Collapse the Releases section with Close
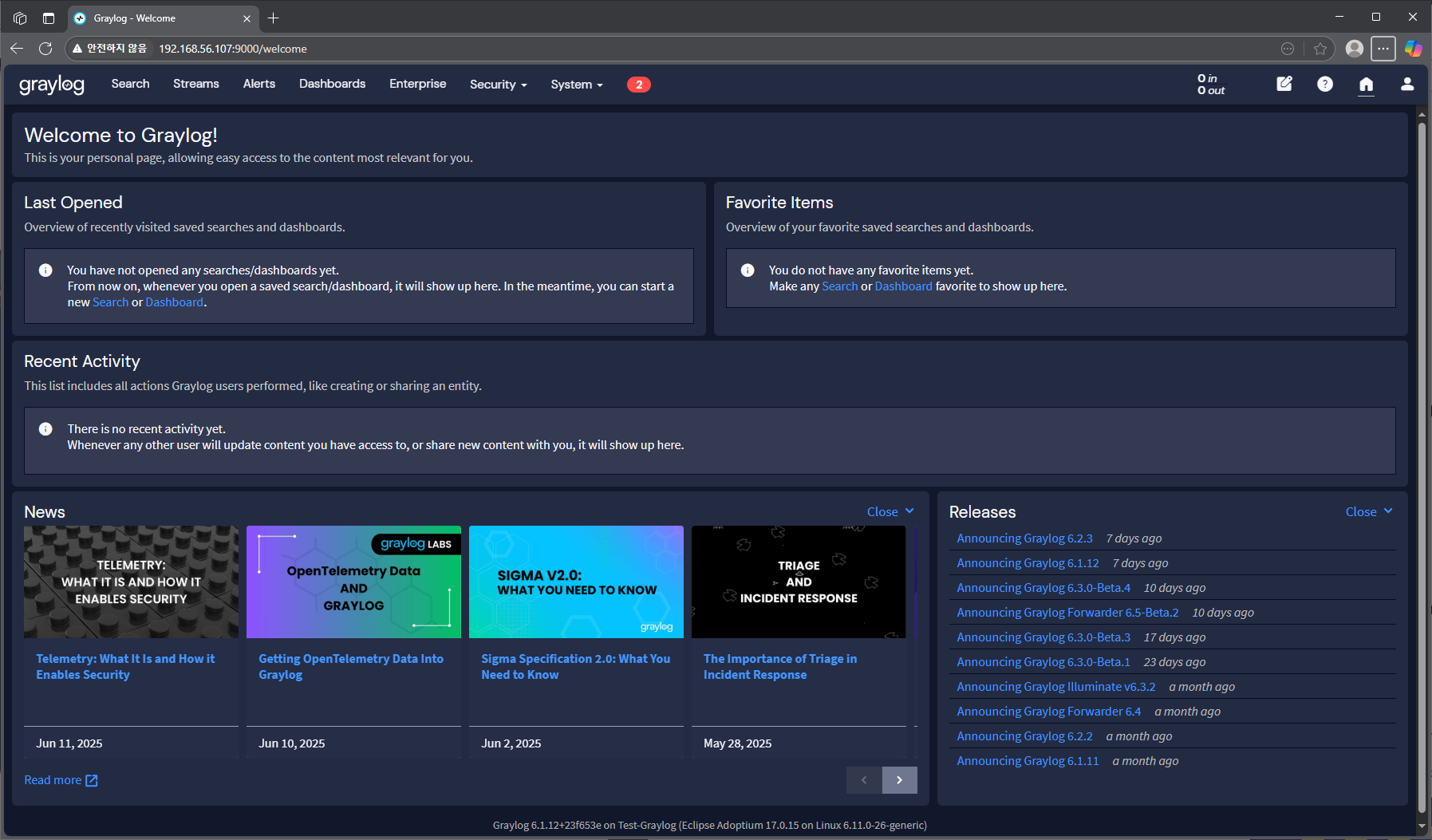Screen dimensions: 1432x840 point(1369,512)
